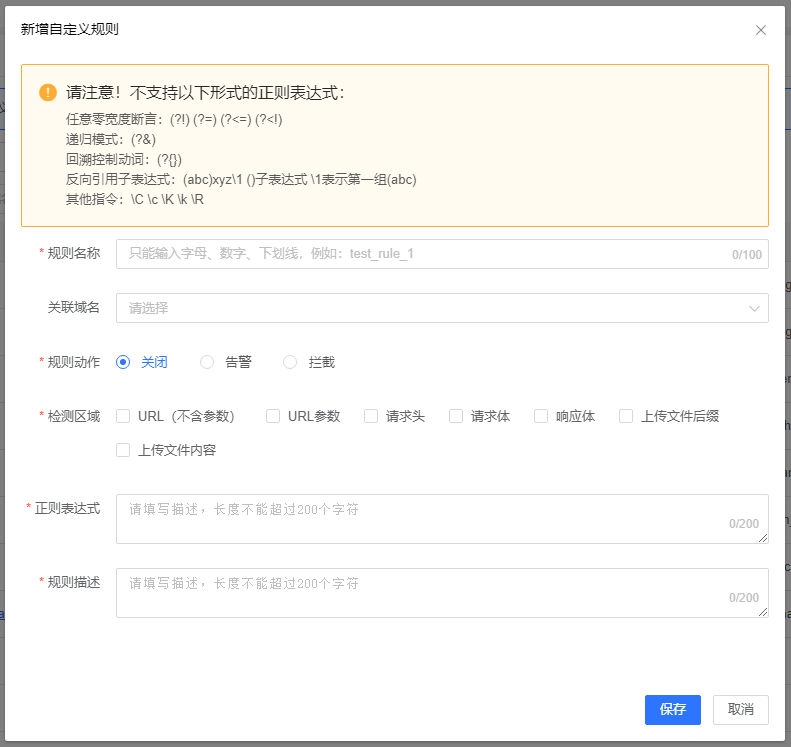This screenshot has height=747, width=791.
Task: Click the 请注意 warning heading text
Action: [205, 93]
